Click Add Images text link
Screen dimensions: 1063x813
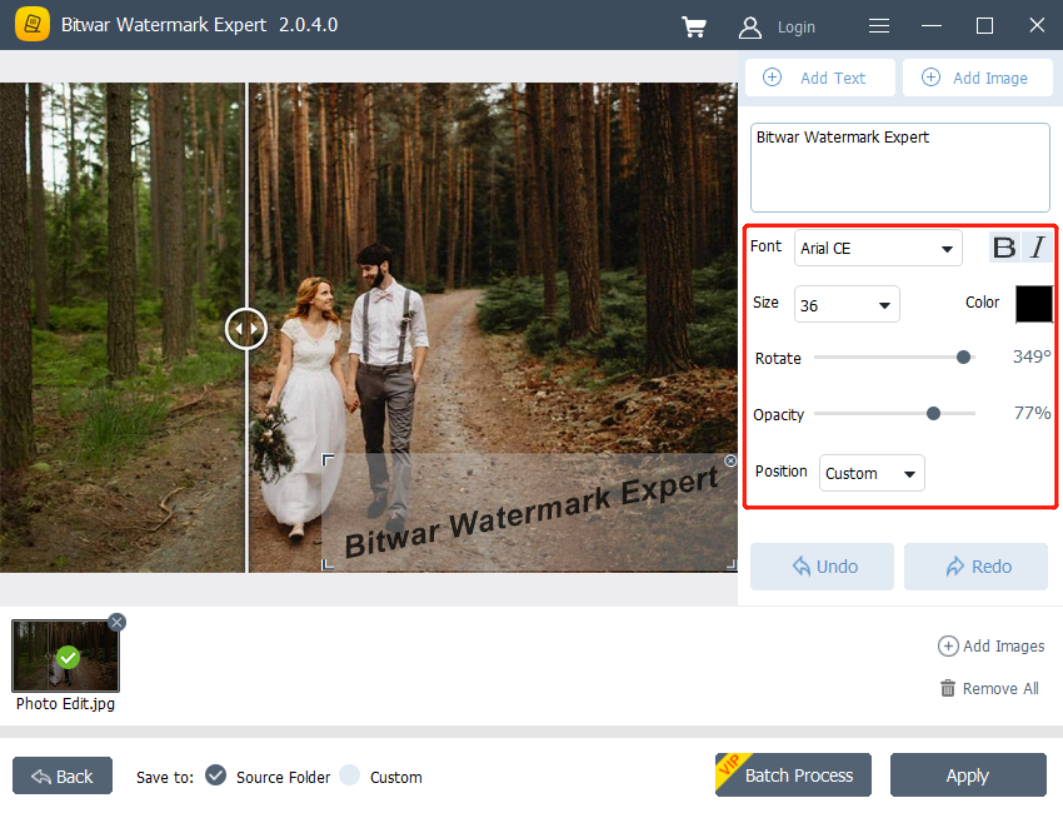point(1003,646)
